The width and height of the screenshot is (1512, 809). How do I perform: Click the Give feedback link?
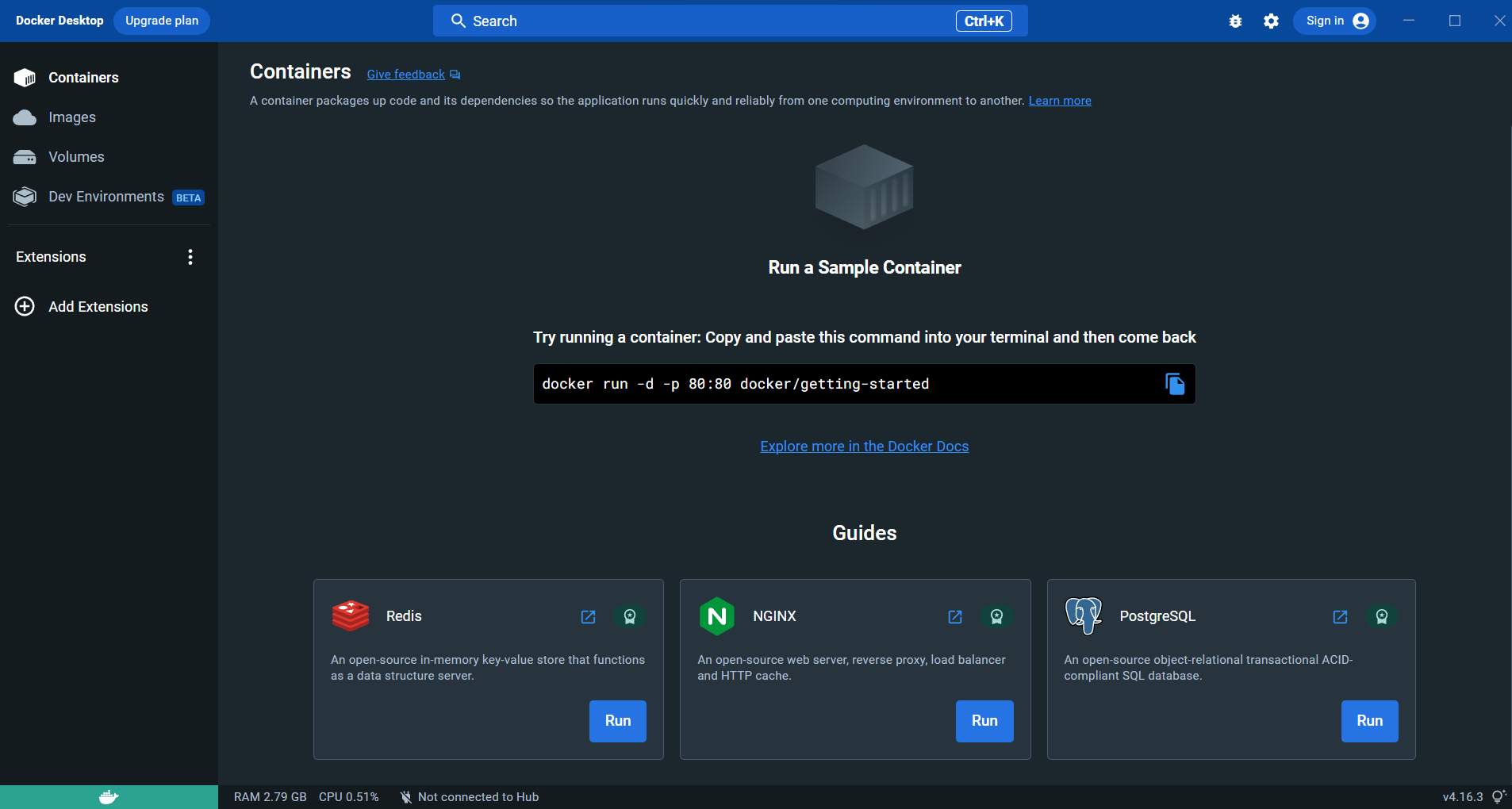pos(405,74)
